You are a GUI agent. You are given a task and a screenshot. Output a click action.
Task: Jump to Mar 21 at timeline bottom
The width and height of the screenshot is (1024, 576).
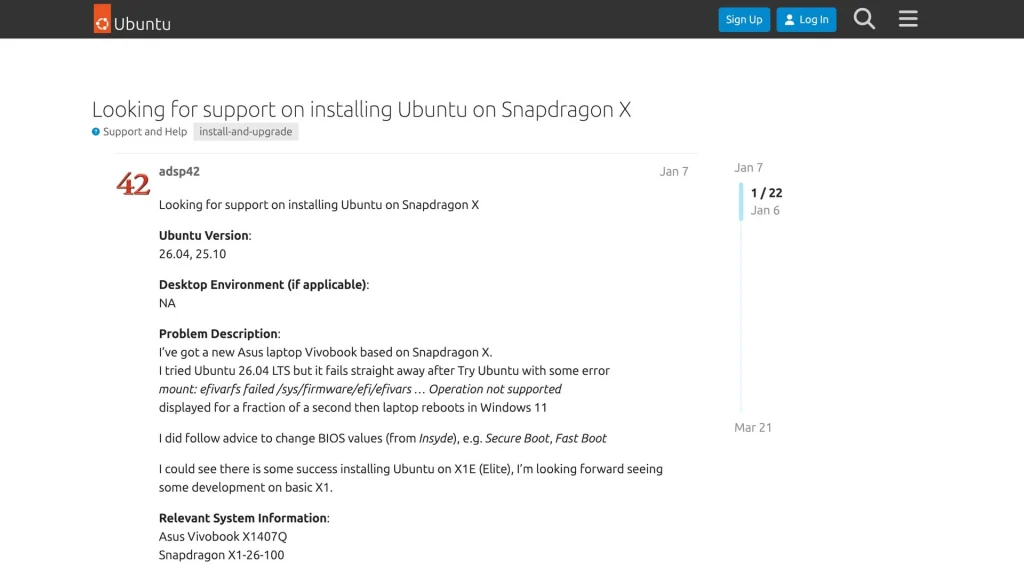(x=753, y=428)
